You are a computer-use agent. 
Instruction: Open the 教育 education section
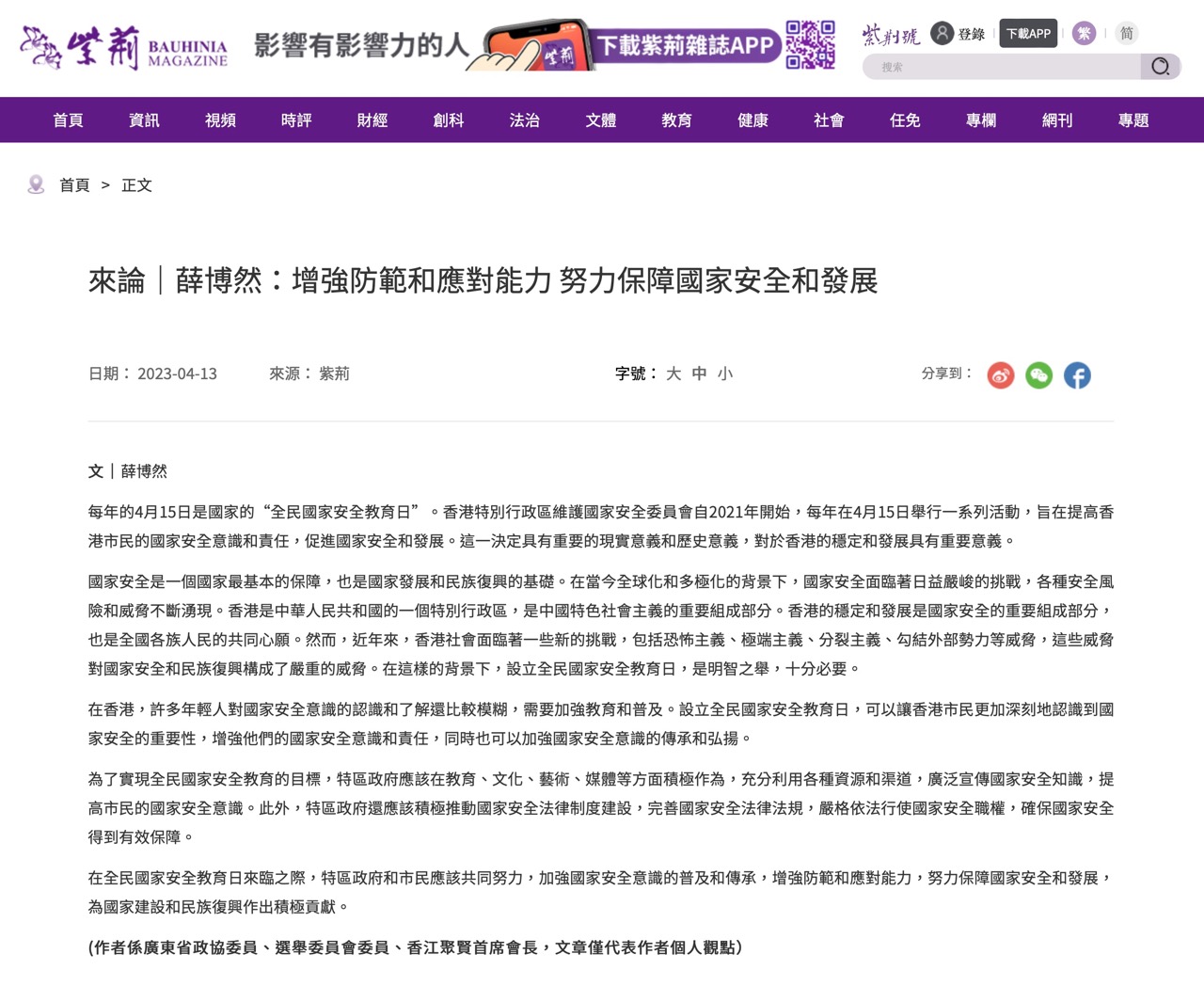(676, 120)
